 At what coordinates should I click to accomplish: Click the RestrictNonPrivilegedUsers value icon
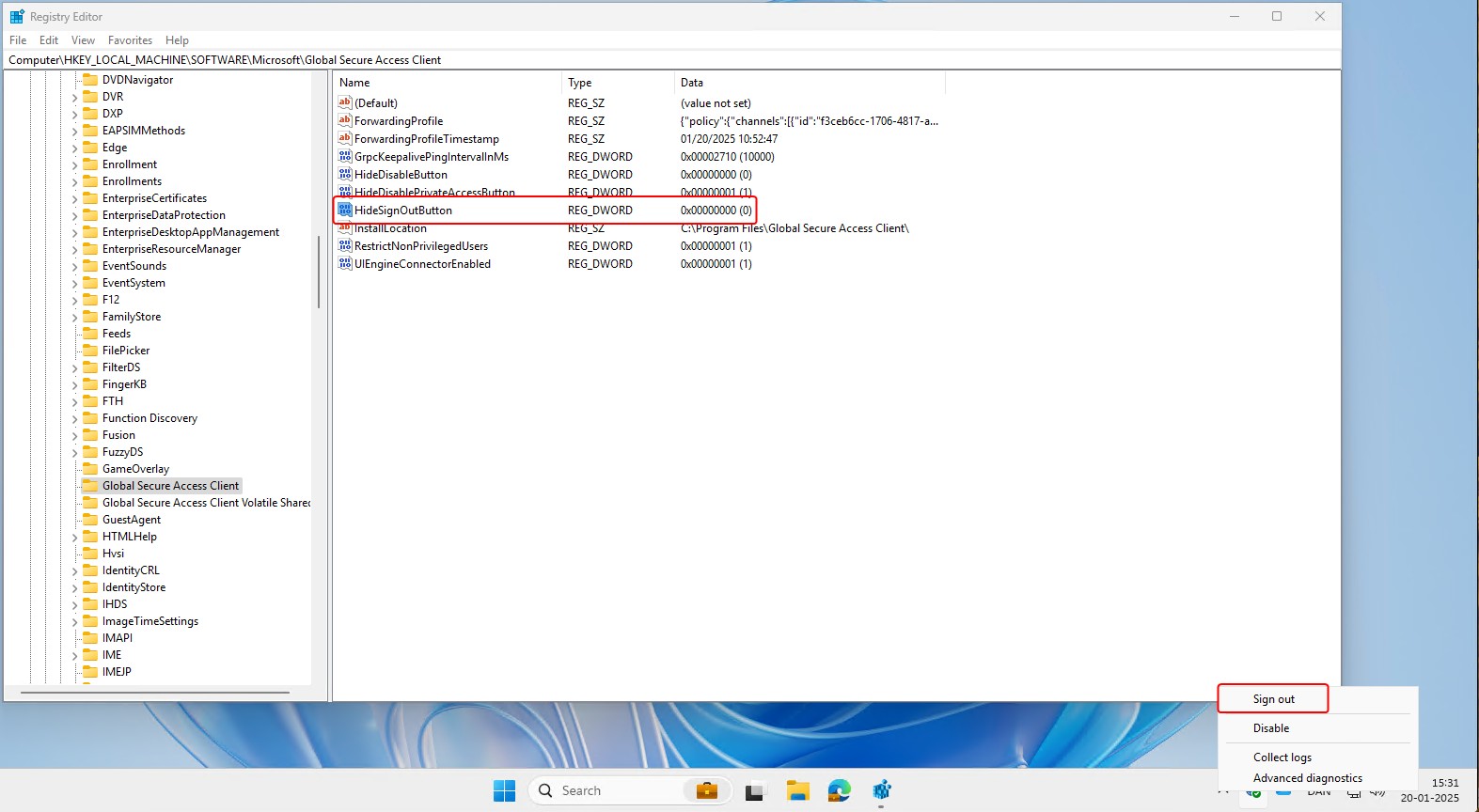344,245
